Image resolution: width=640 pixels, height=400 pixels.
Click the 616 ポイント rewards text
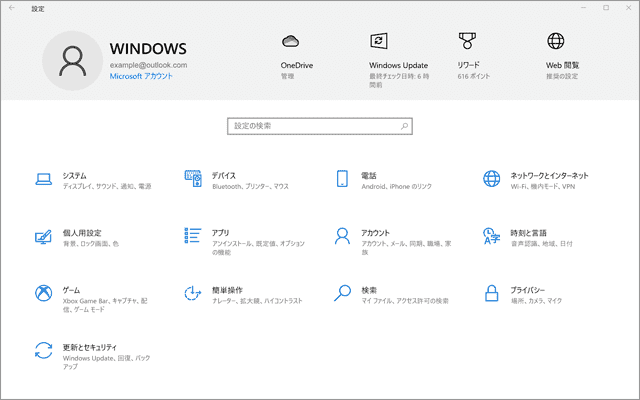point(473,76)
